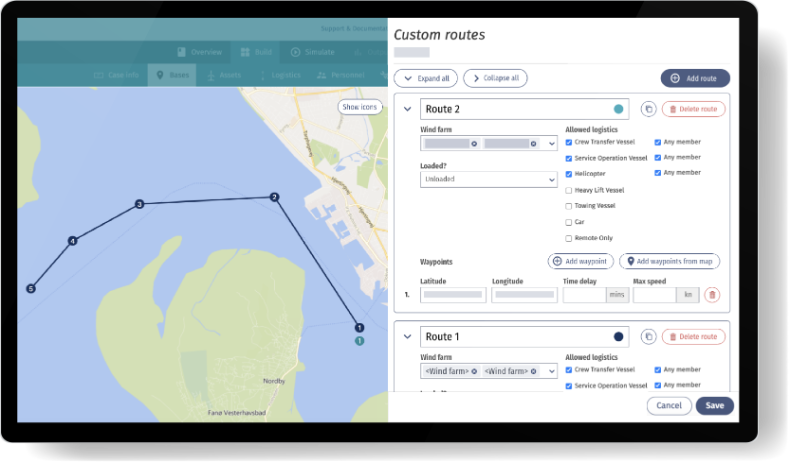Open the Loaded? dropdown showing Unloaded
The image size is (790, 462).
(x=488, y=179)
